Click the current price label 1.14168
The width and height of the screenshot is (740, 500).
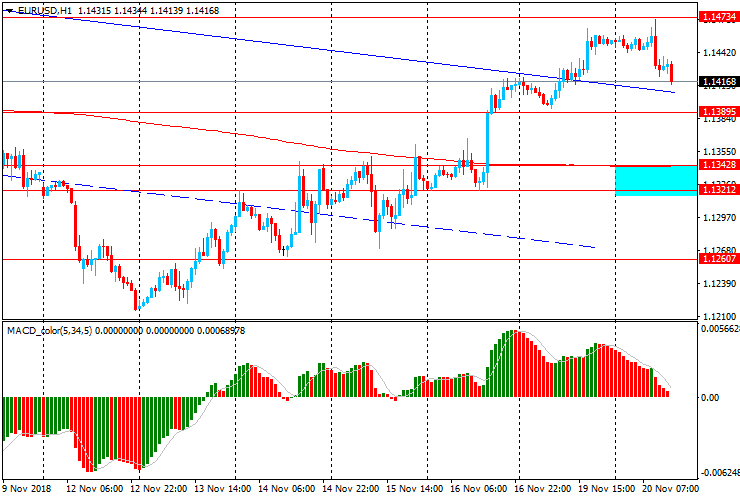719,81
